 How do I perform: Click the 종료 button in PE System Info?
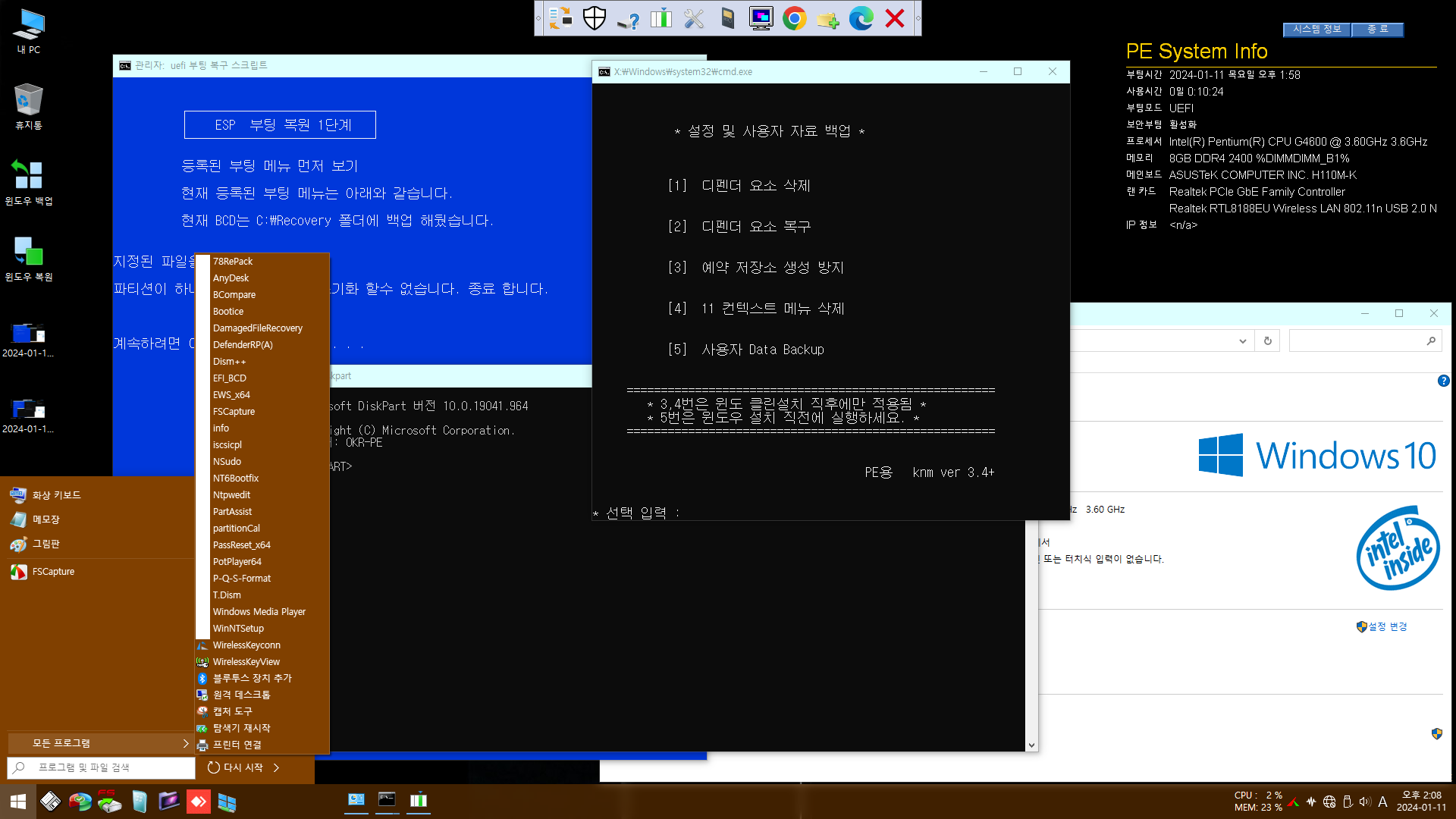pos(1377,29)
